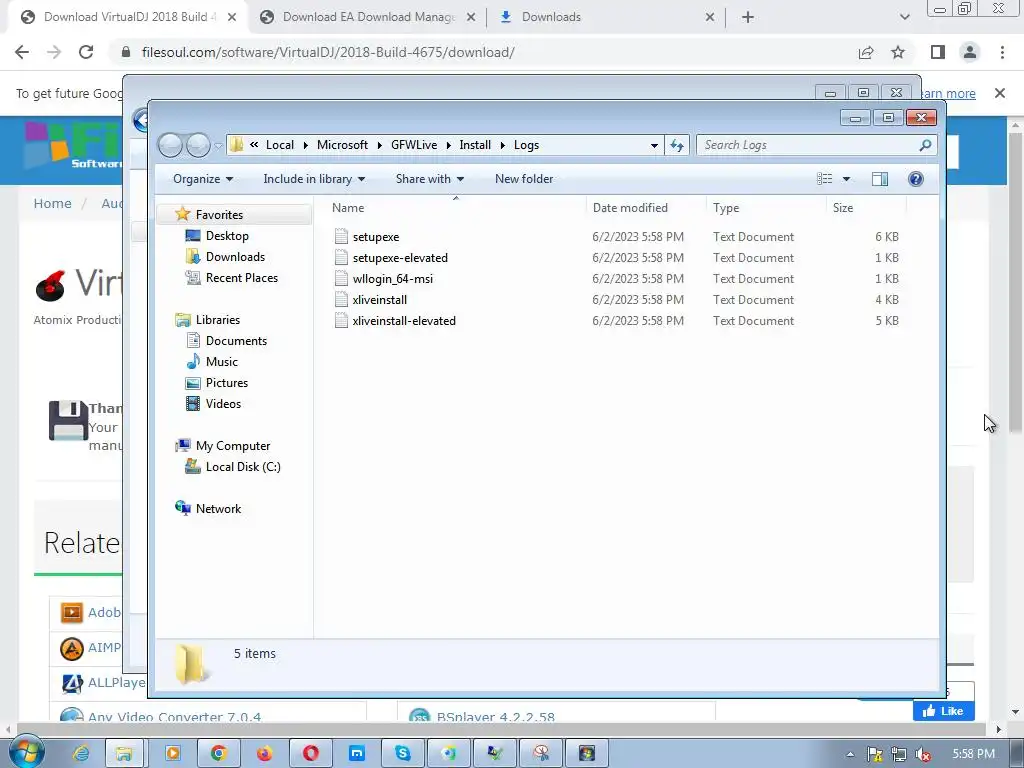Image resolution: width=1024 pixels, height=768 pixels.
Task: Click the search magnifier in Search Logs
Action: click(925, 145)
